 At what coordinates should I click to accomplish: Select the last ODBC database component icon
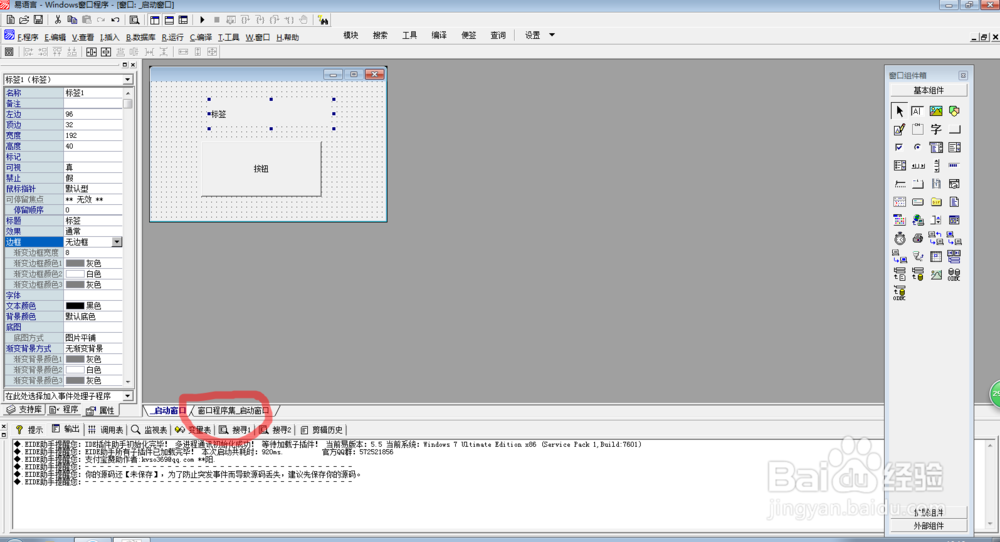coord(899,293)
